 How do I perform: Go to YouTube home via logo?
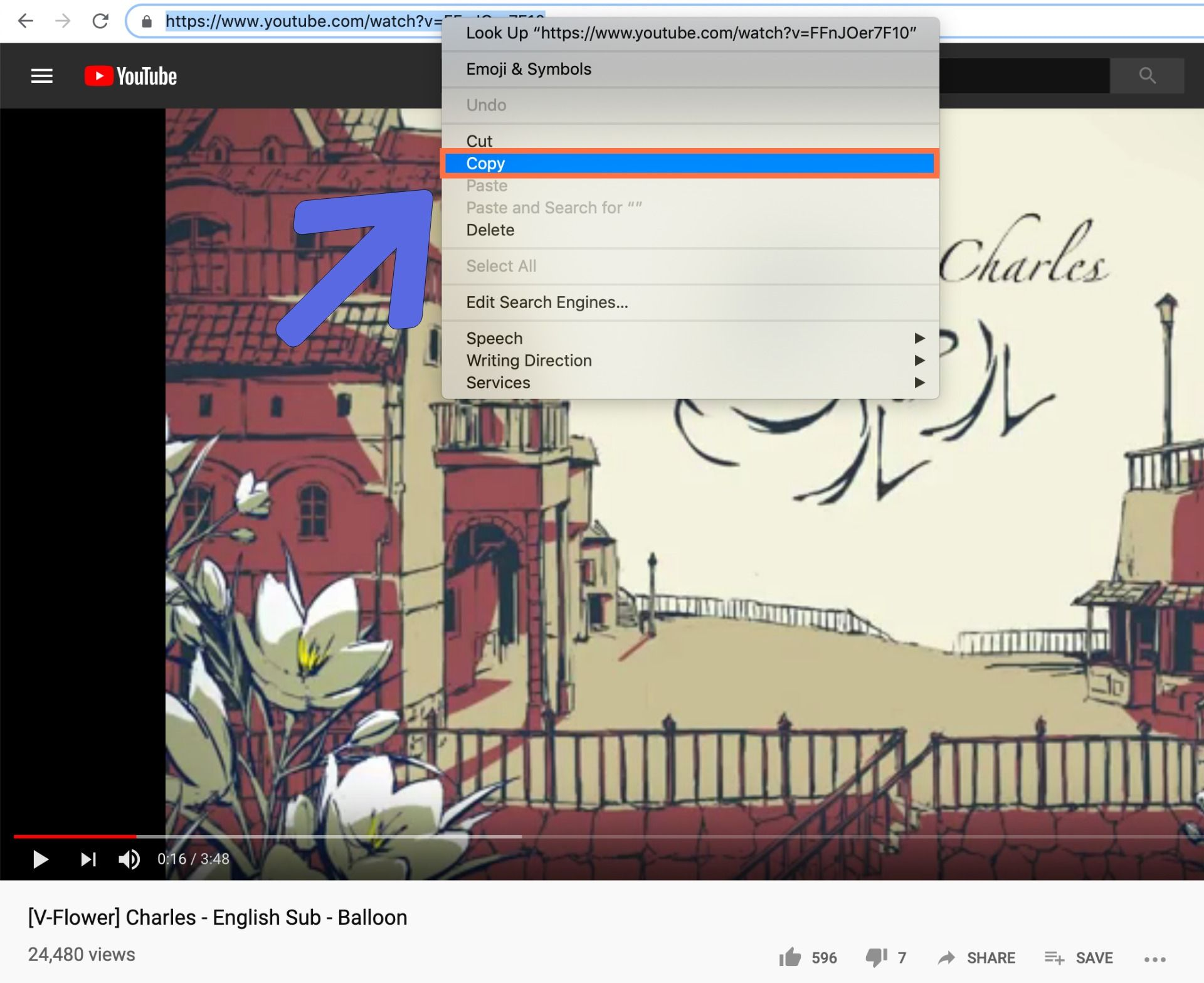(131, 76)
